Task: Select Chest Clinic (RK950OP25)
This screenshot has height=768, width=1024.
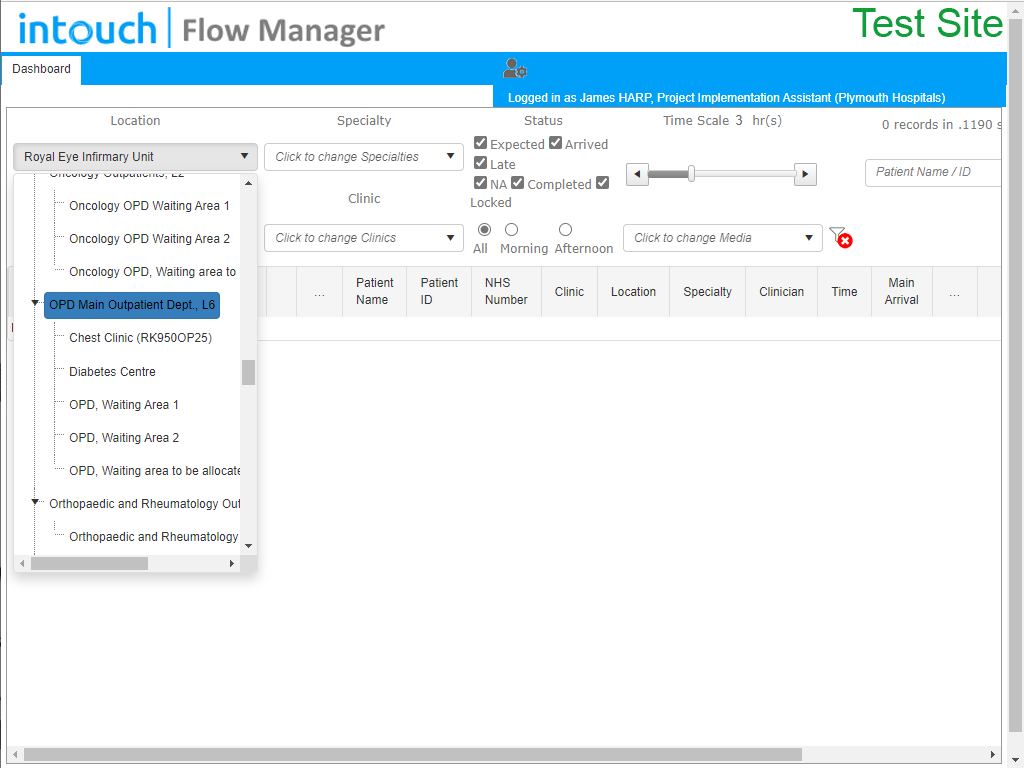Action: pos(140,338)
